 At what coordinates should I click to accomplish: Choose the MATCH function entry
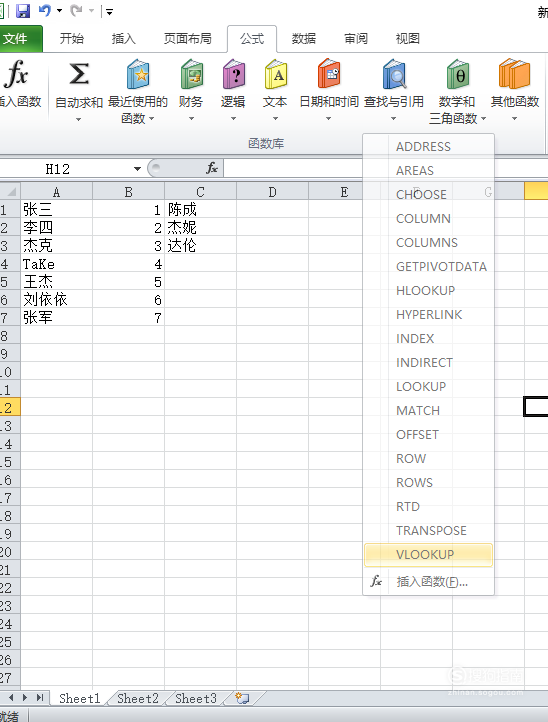click(x=428, y=411)
